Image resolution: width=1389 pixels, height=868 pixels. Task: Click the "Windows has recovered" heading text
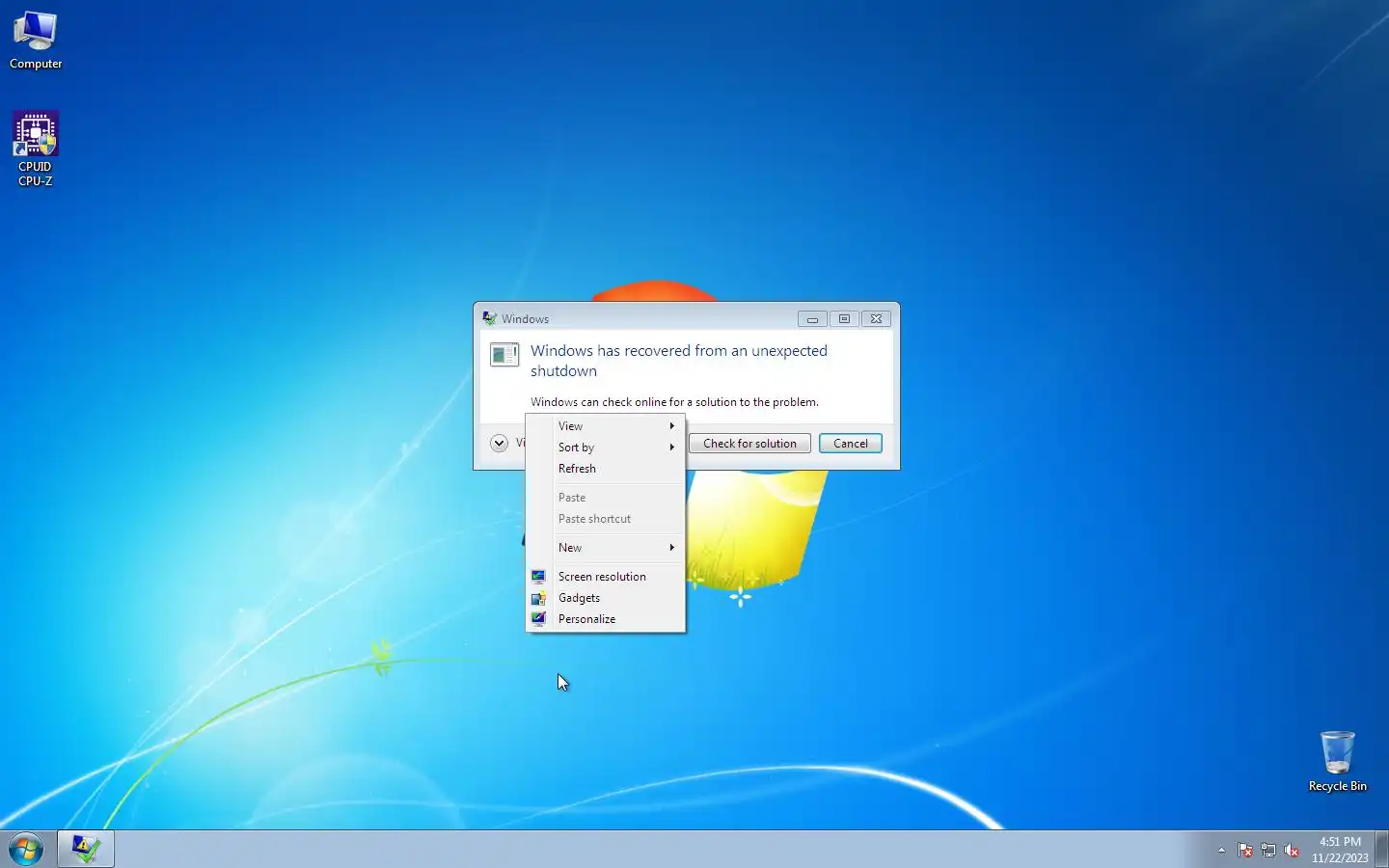(679, 361)
